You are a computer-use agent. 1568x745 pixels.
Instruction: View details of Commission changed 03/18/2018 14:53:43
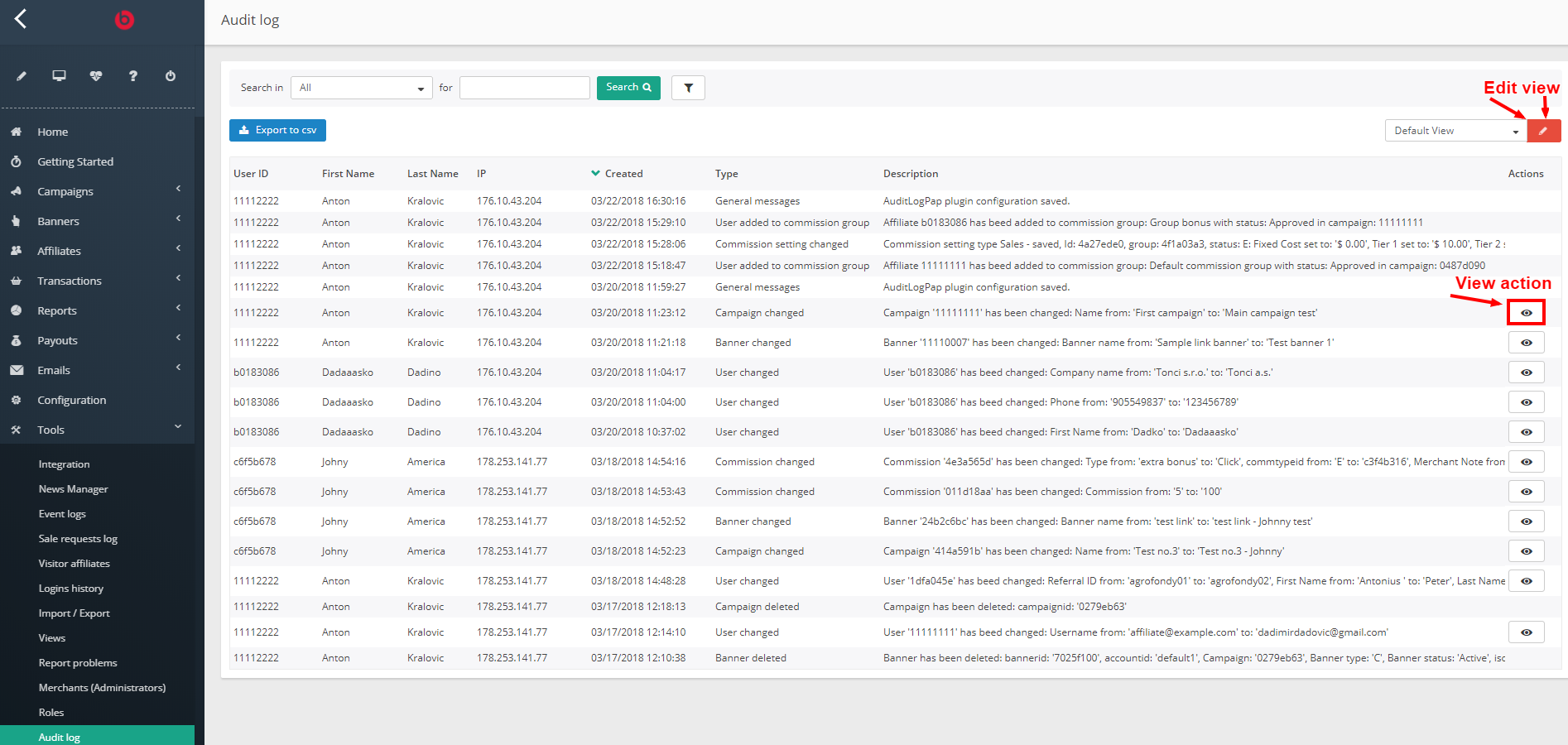tap(1526, 492)
